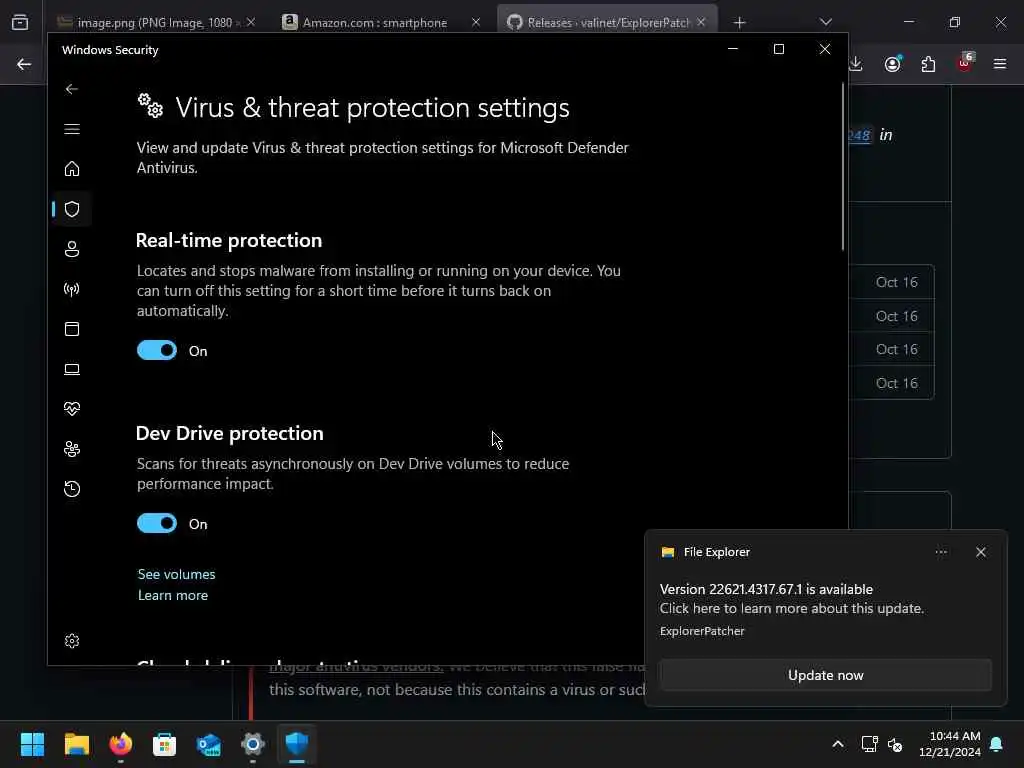Viewport: 1024px width, 768px height.
Task: Click the Firefox taskbar icon
Action: pyautogui.click(x=121, y=743)
